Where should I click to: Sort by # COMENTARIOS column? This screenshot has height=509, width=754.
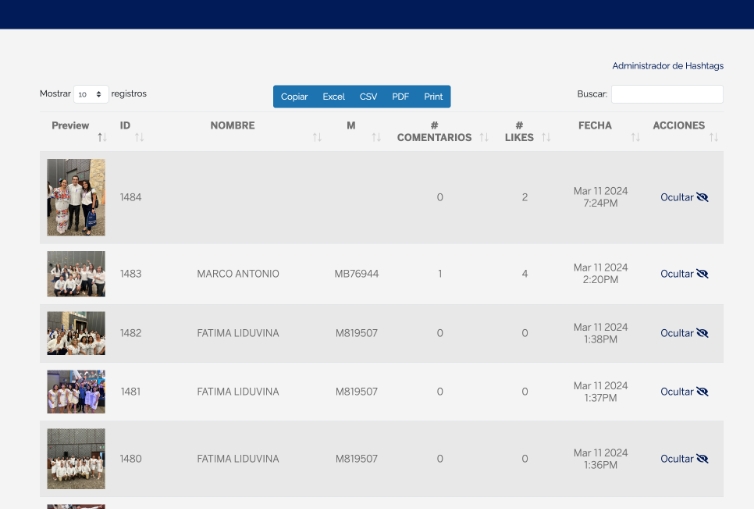[434, 132]
